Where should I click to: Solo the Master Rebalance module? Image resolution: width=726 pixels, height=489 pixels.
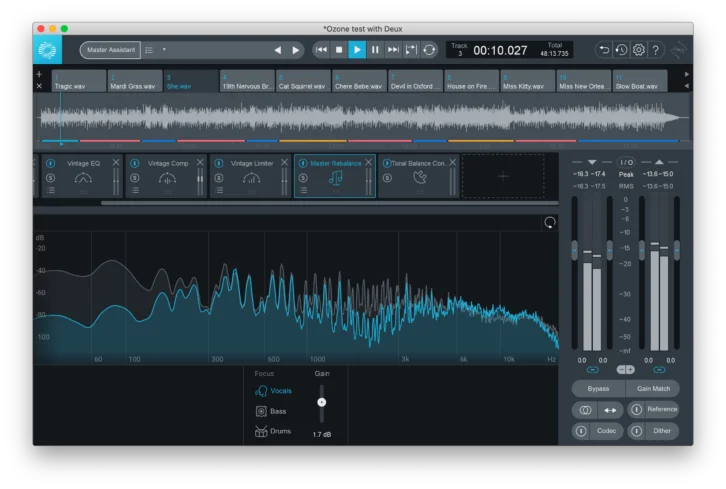pos(303,178)
